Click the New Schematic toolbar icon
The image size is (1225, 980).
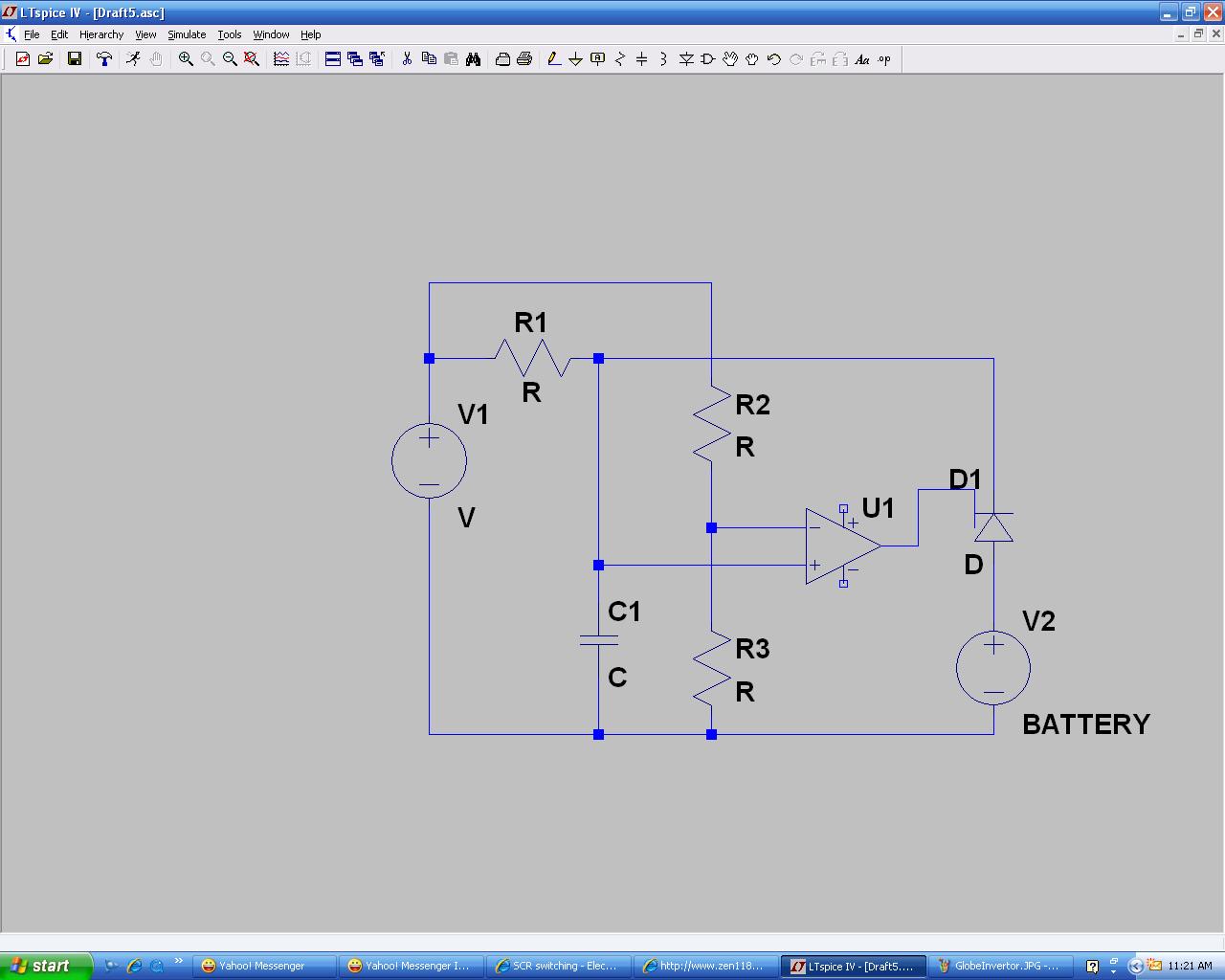[23, 59]
